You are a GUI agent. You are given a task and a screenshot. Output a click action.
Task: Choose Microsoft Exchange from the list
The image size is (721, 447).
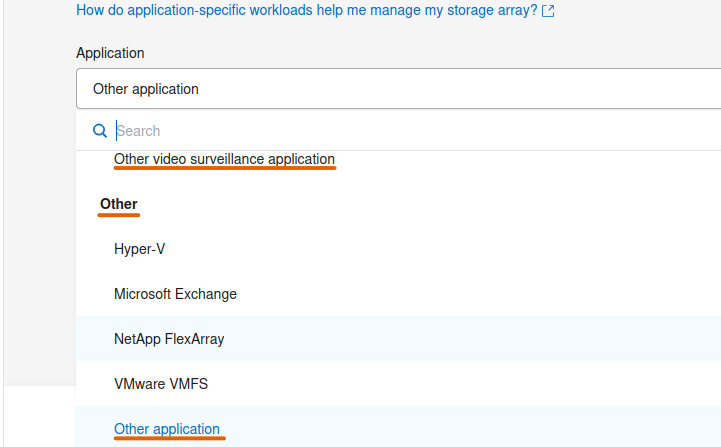[x=398, y=294]
